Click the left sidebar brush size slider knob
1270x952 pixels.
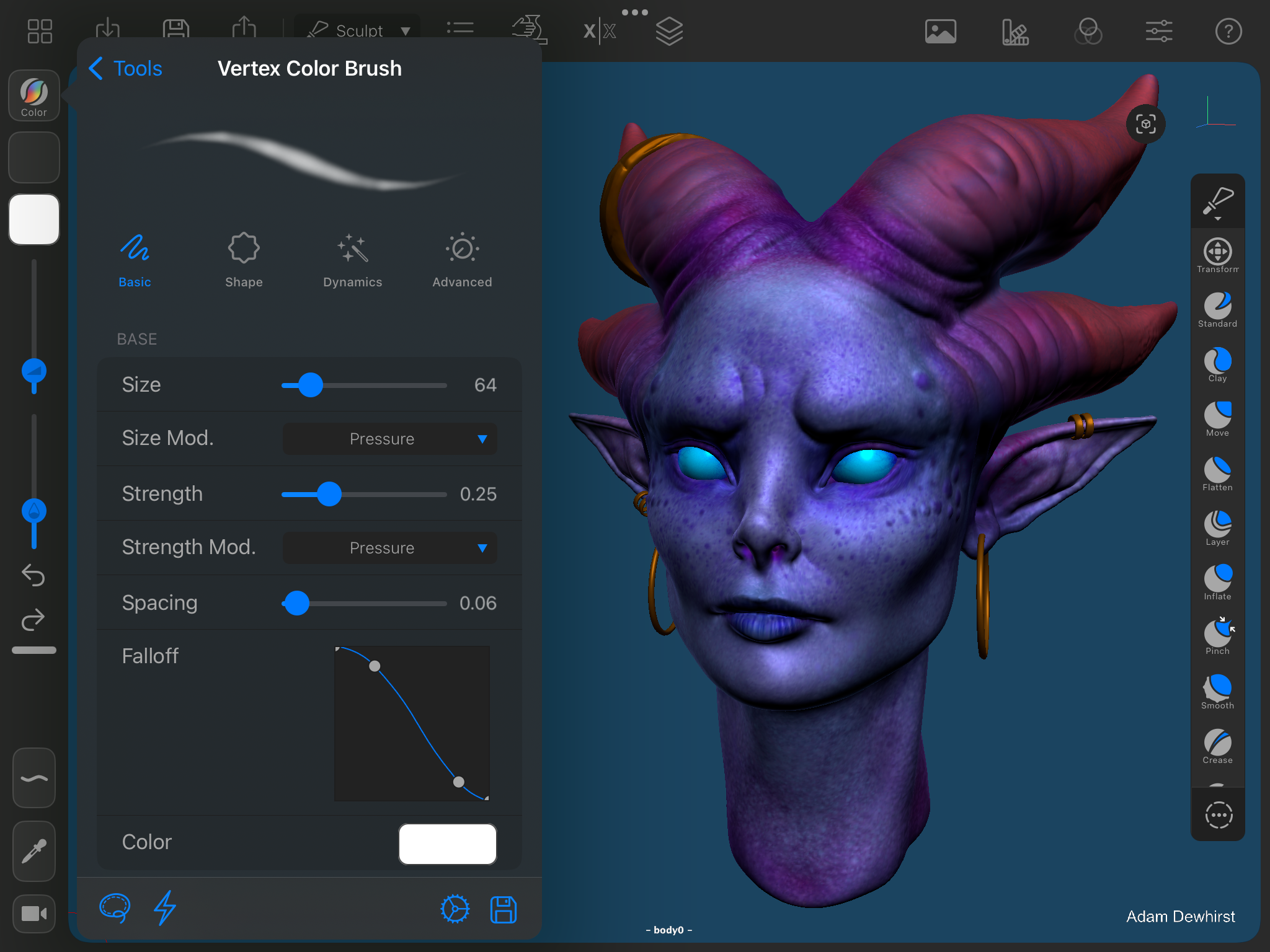34,371
